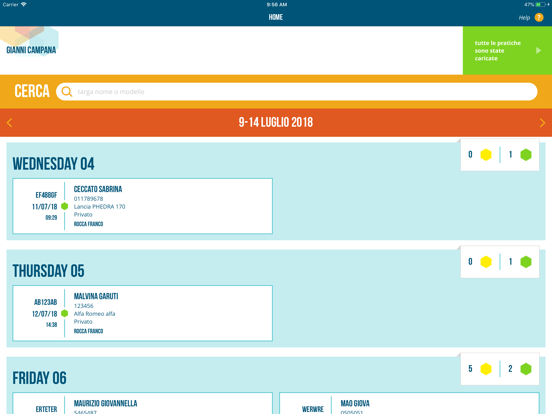Image resolution: width=552 pixels, height=414 pixels.
Task: Click ROCCA FRANCO on Ceccato Sabrina card
Action: coord(88,224)
